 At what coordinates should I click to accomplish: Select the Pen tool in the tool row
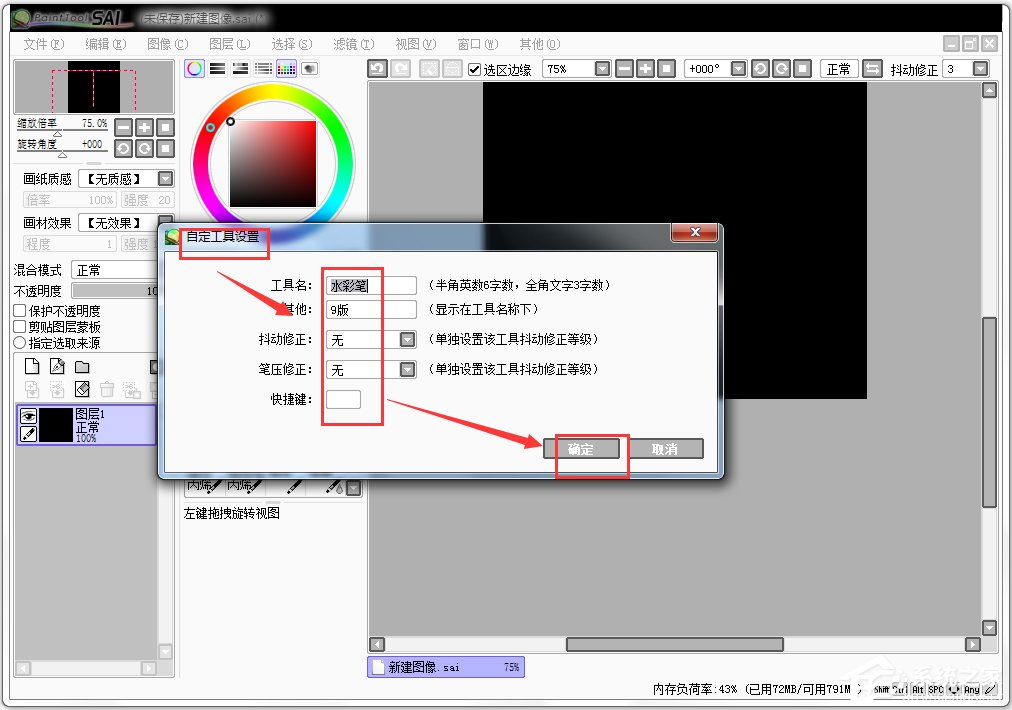click(x=295, y=488)
